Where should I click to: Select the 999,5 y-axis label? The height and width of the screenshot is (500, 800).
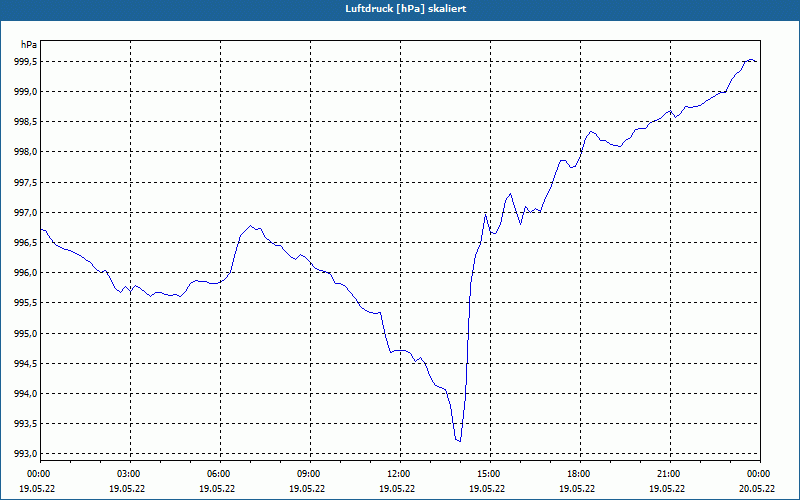(x=26, y=62)
